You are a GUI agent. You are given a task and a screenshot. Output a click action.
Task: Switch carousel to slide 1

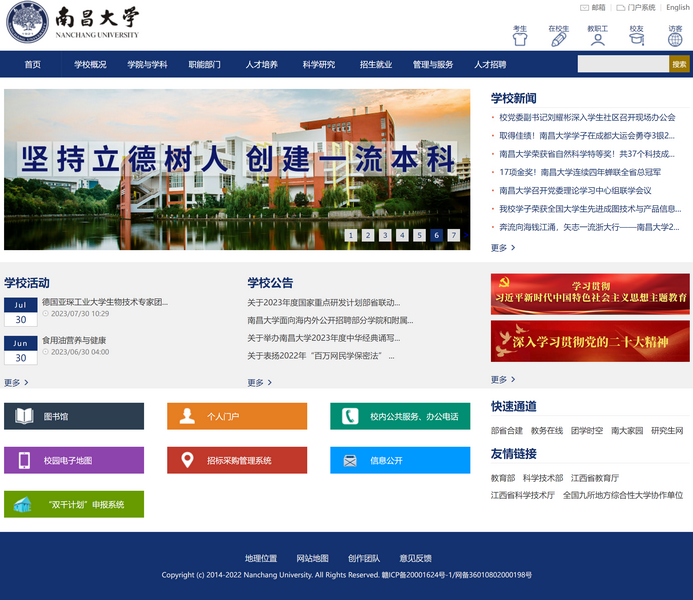(351, 235)
